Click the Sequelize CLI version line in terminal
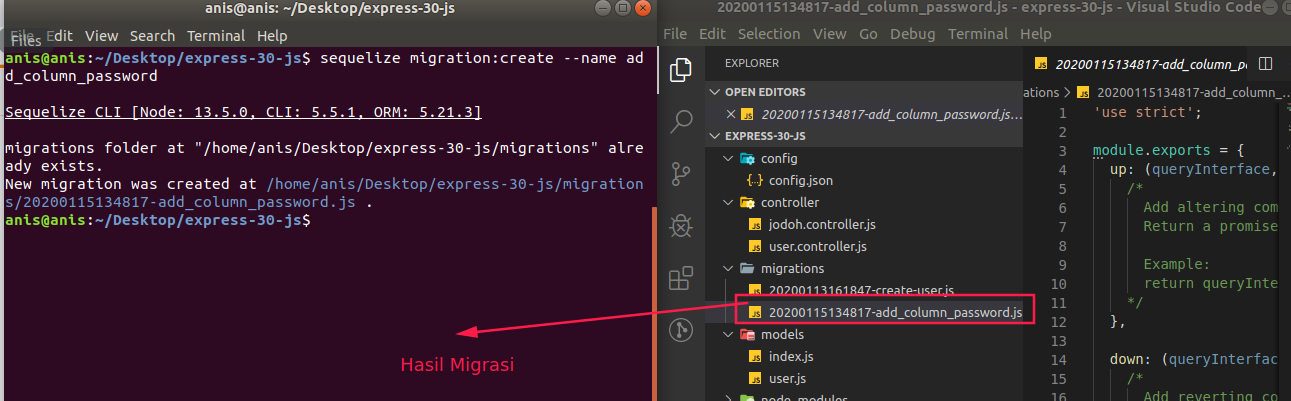Screen dimensions: 1291x401 (x=243, y=112)
